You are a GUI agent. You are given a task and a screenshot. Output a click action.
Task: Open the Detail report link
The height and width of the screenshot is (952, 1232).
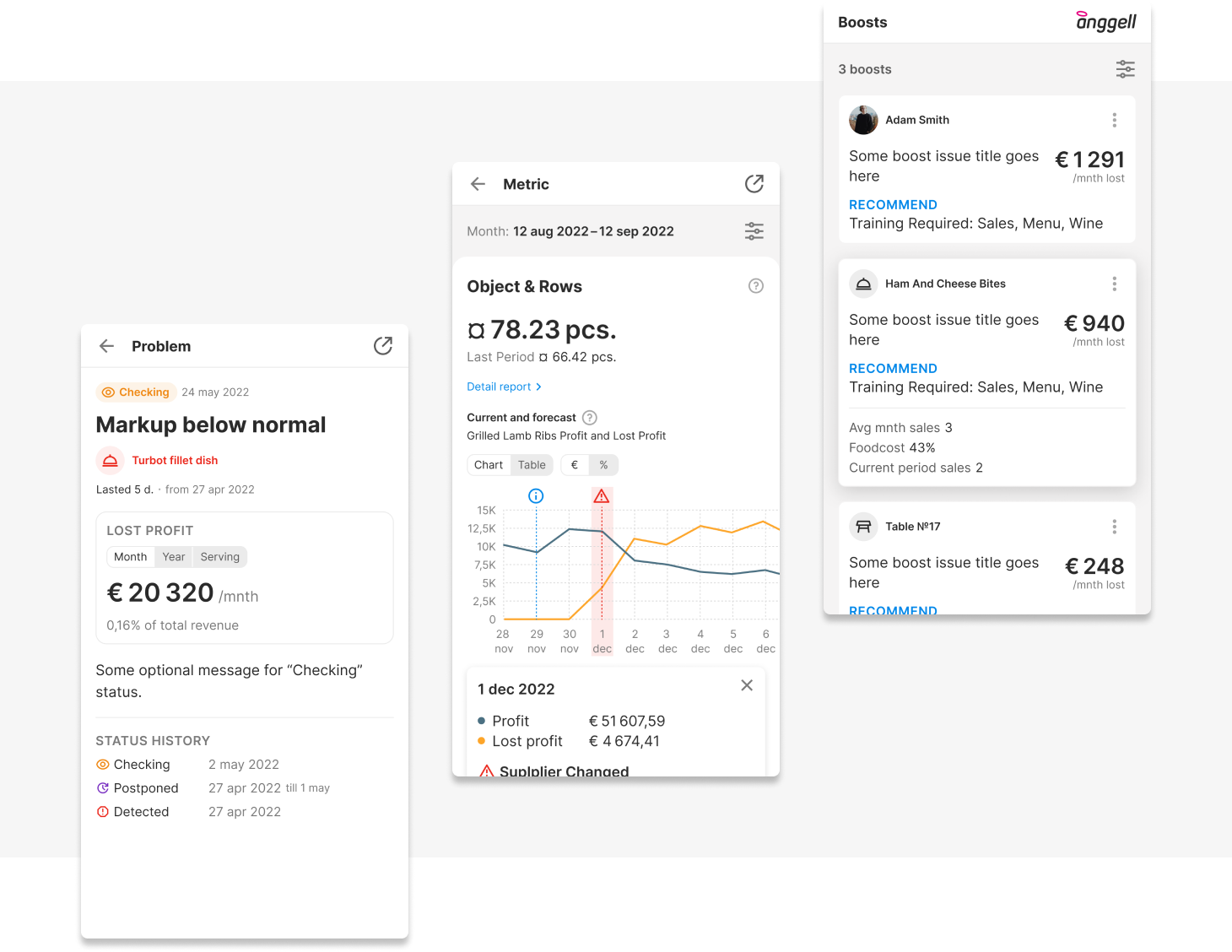click(x=505, y=387)
